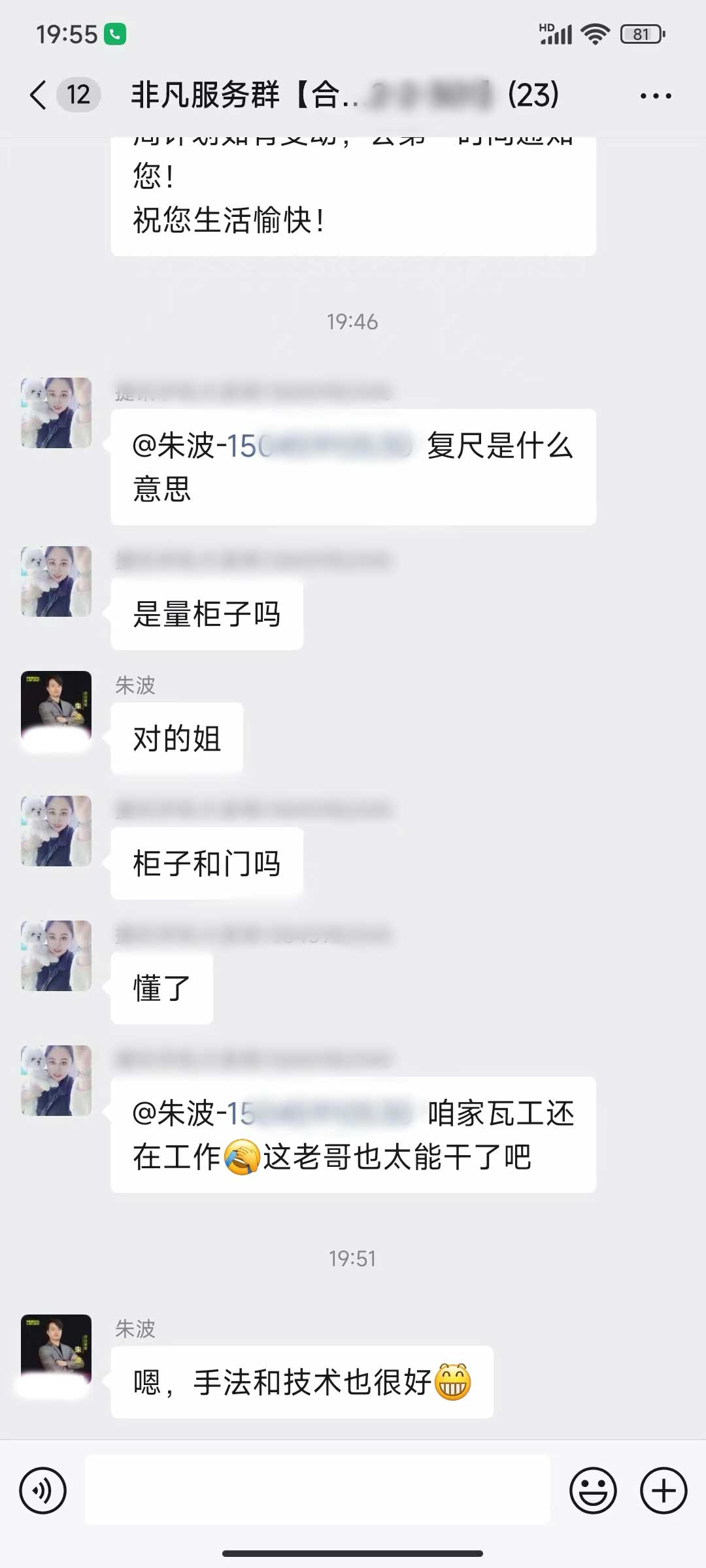The height and width of the screenshot is (1568, 706).
Task: Open avatar beside 是量柜子吗 message
Action: pos(56,581)
